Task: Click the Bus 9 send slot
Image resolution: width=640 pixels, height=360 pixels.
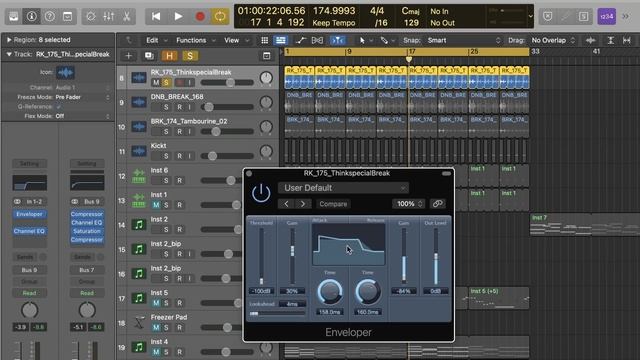Action: 29,270
